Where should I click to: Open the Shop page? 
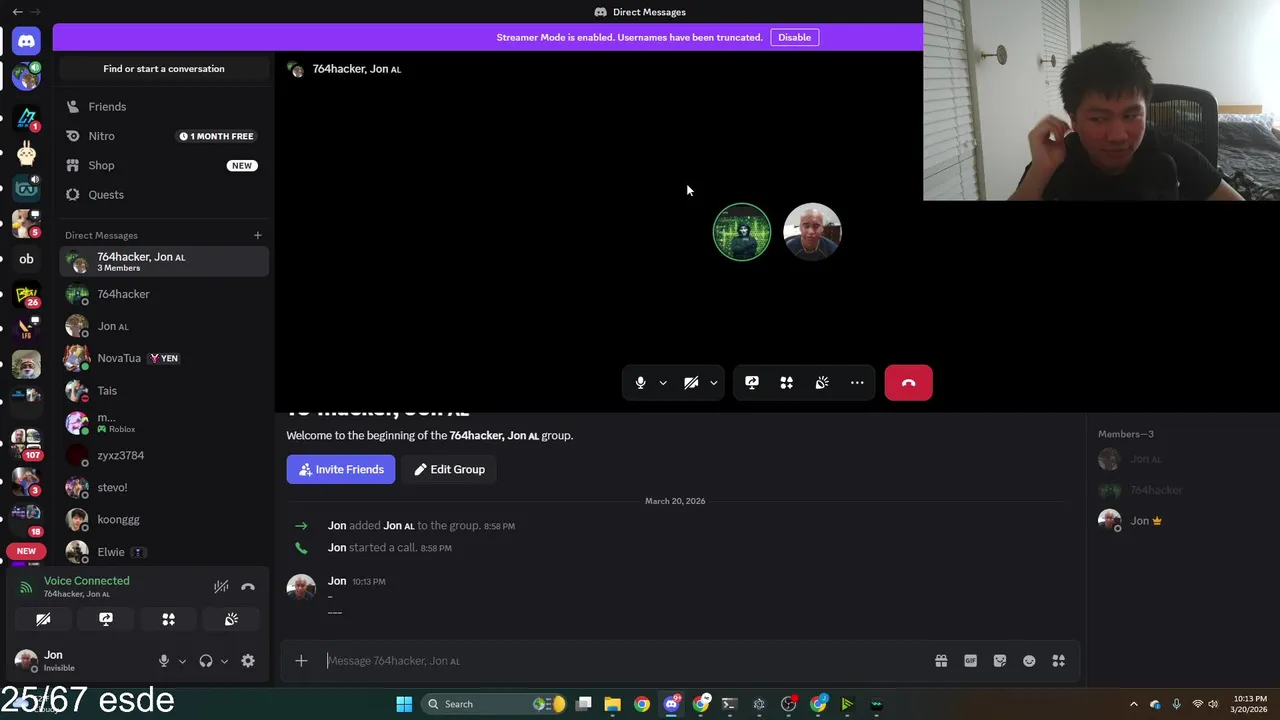[x=164, y=165]
